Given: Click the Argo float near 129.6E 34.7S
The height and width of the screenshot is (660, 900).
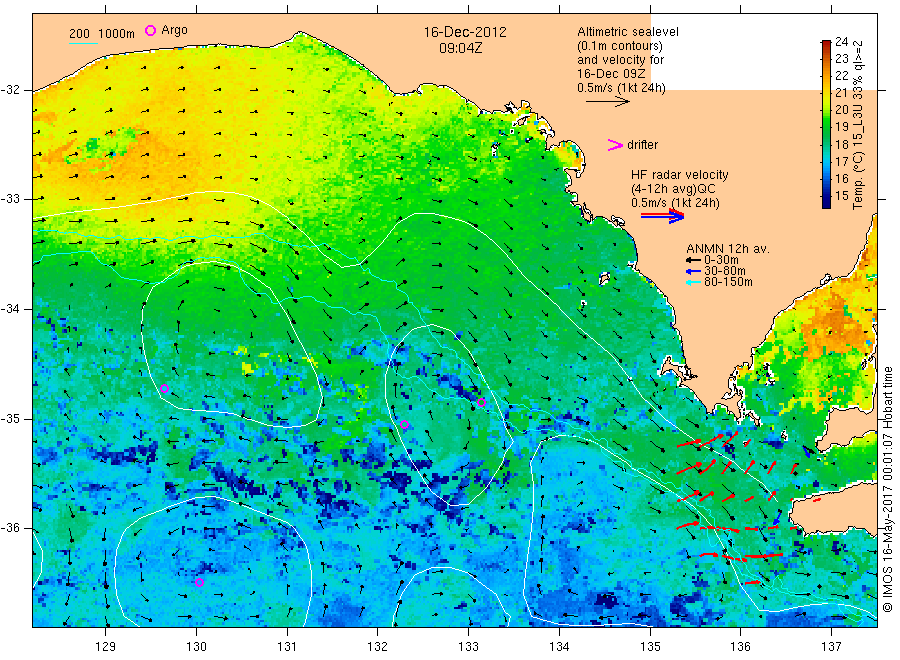Looking at the screenshot, I should (164, 389).
